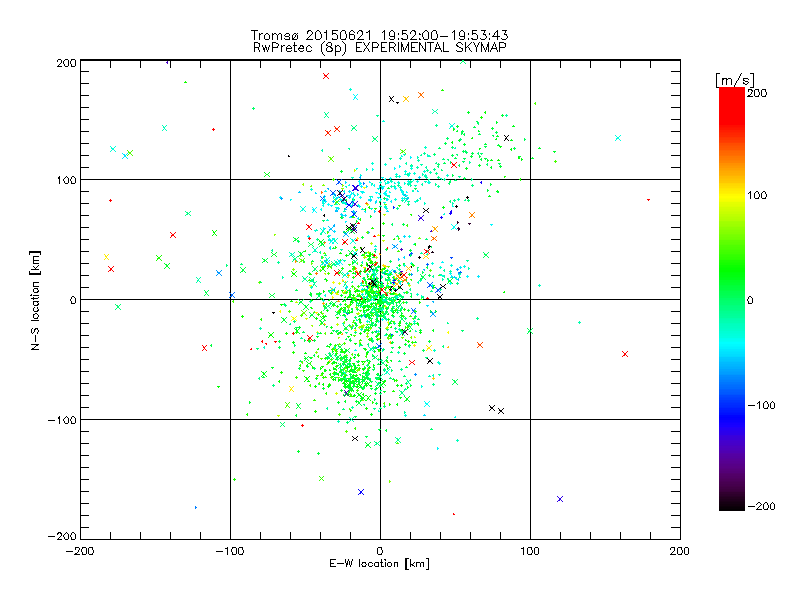
Task: Click the 200 label beside the colorbar top
Action: [757, 93]
